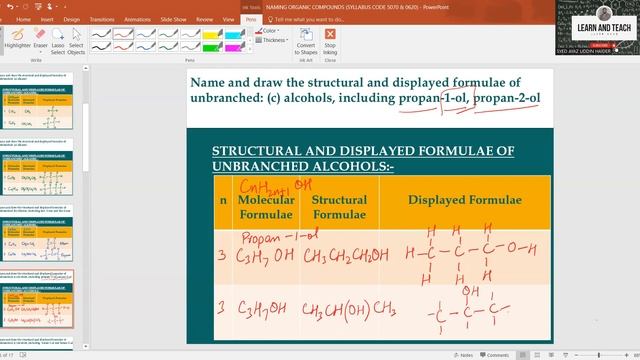Click Stop Inking button
Viewport: 640px width, 360px height.
point(330,41)
